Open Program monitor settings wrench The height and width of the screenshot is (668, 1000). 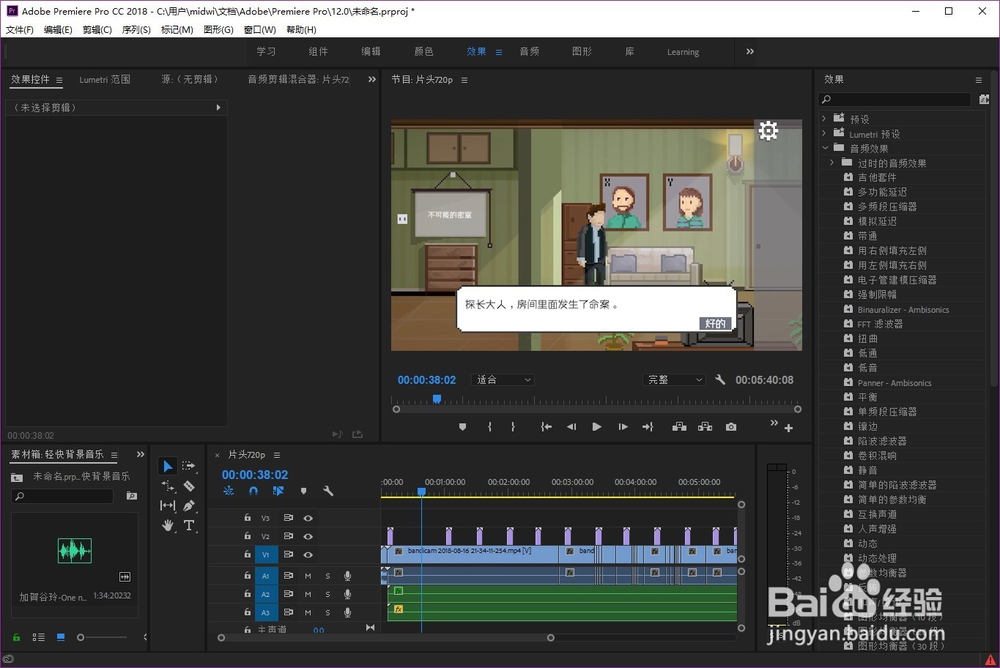pyautogui.click(x=720, y=380)
